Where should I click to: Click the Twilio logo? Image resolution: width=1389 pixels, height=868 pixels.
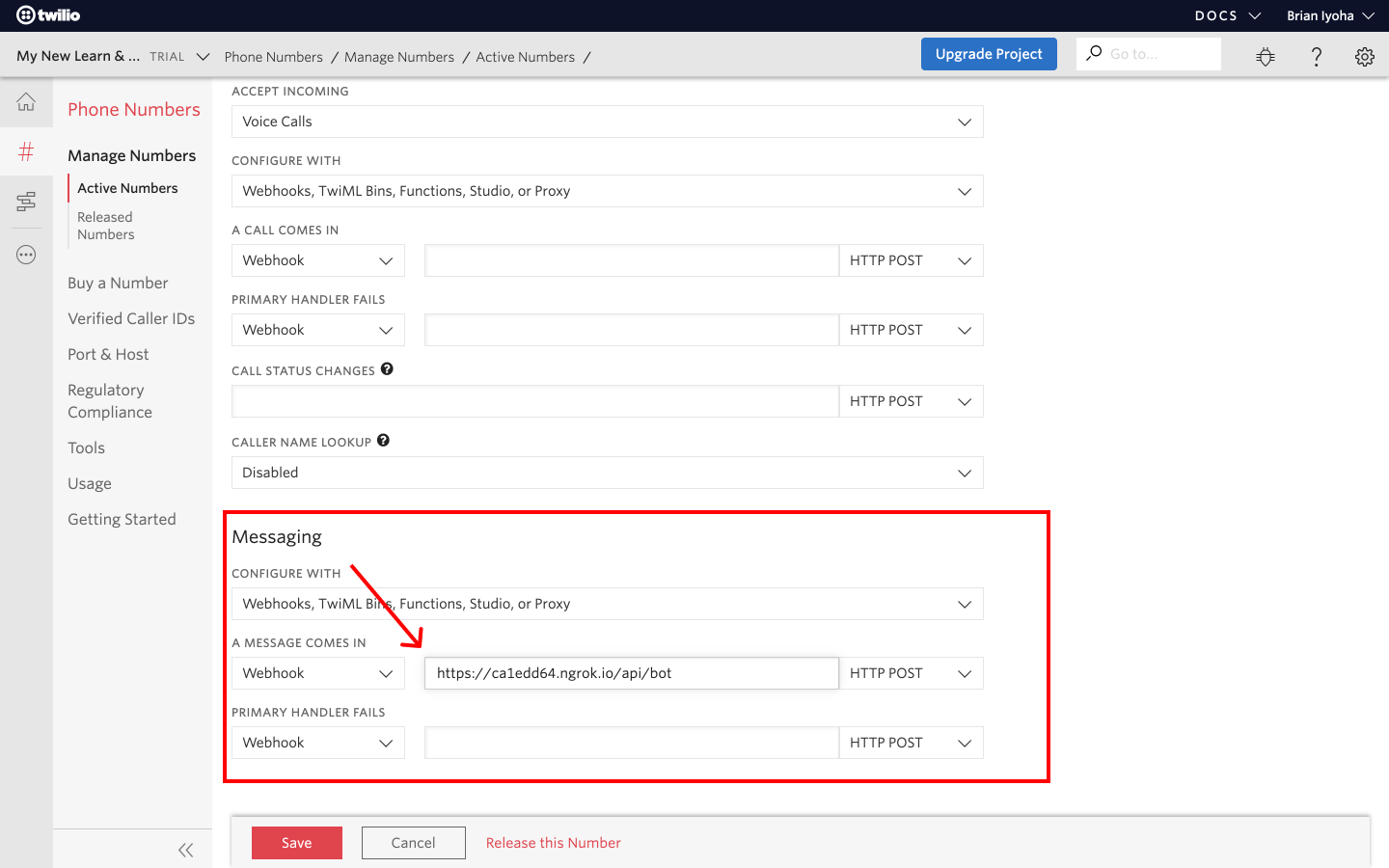click(x=48, y=15)
